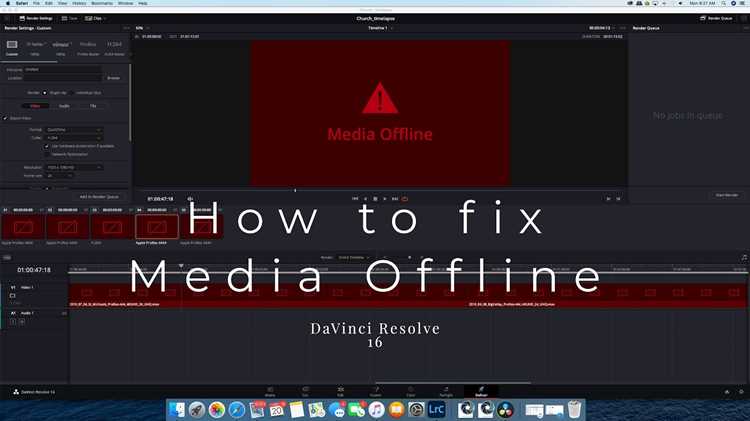Screen dimensions: 750x421
Task: Open Safari from the Dock
Action: (237, 410)
